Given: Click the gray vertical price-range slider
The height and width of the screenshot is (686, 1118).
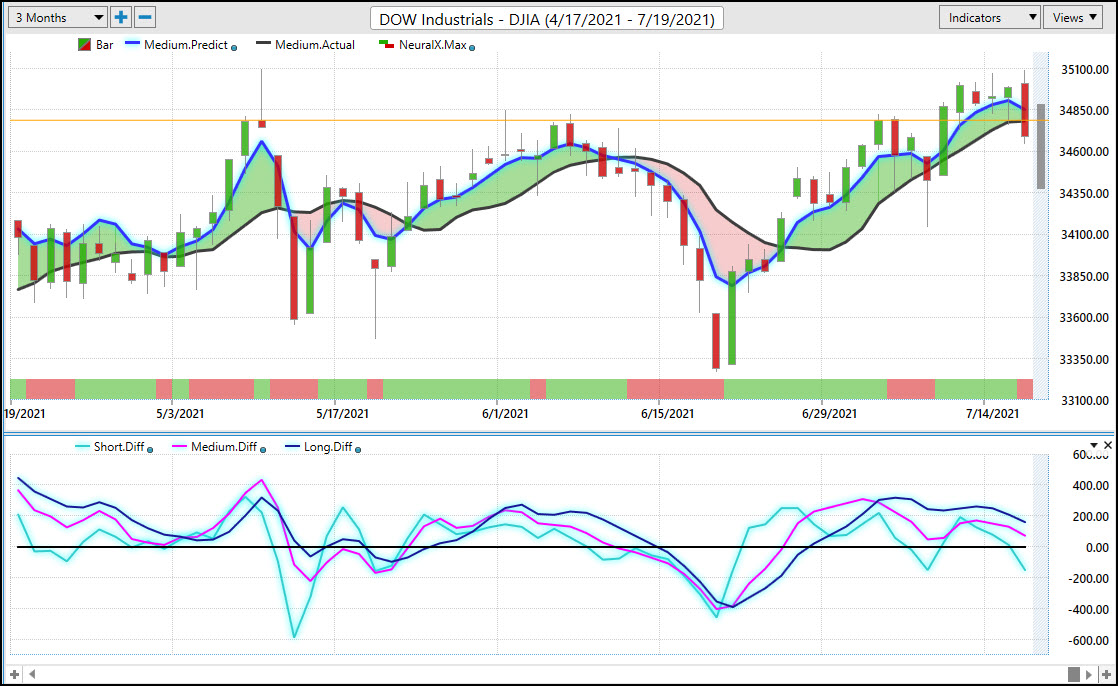Looking at the screenshot, I should tap(1041, 146).
